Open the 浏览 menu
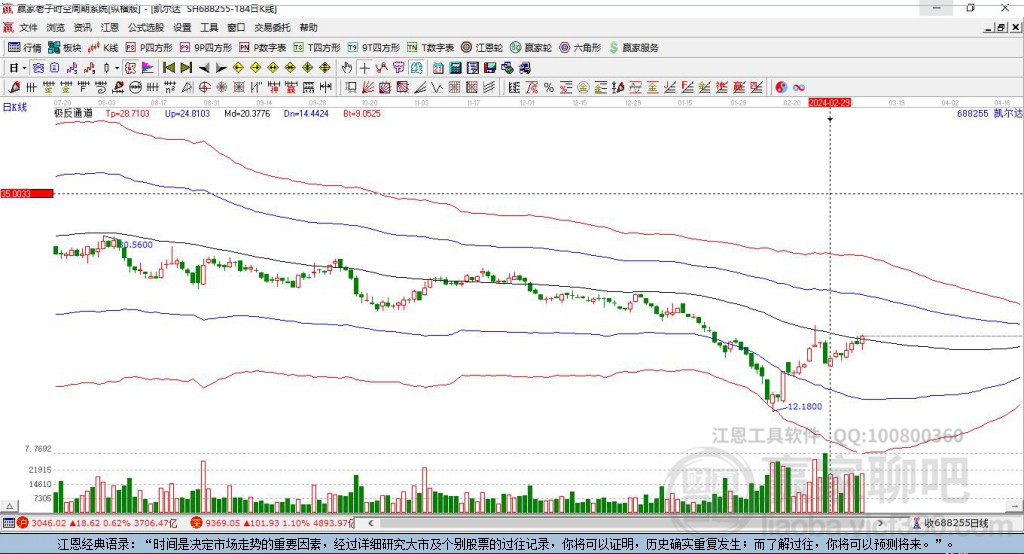 [56, 27]
